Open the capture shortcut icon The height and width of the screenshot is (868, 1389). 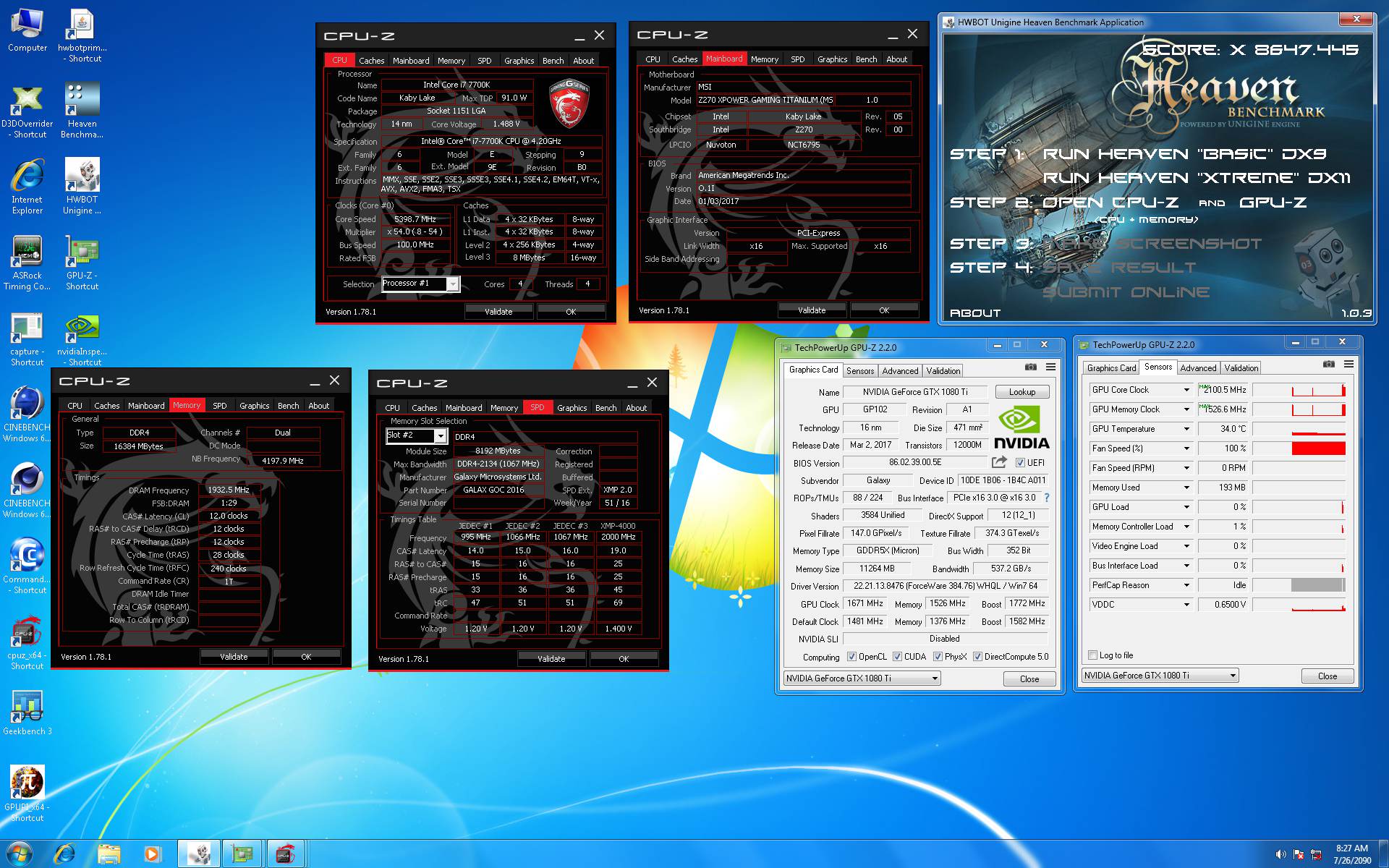tap(27, 340)
